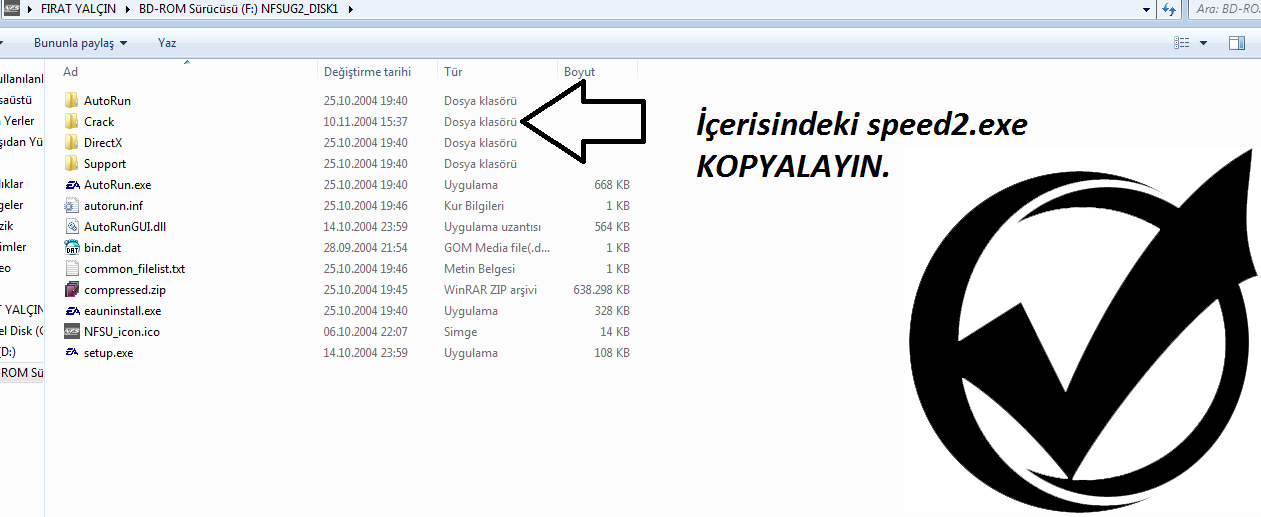Select 'Yerler' item in navigation pane
1261x517 pixels.
(19, 121)
